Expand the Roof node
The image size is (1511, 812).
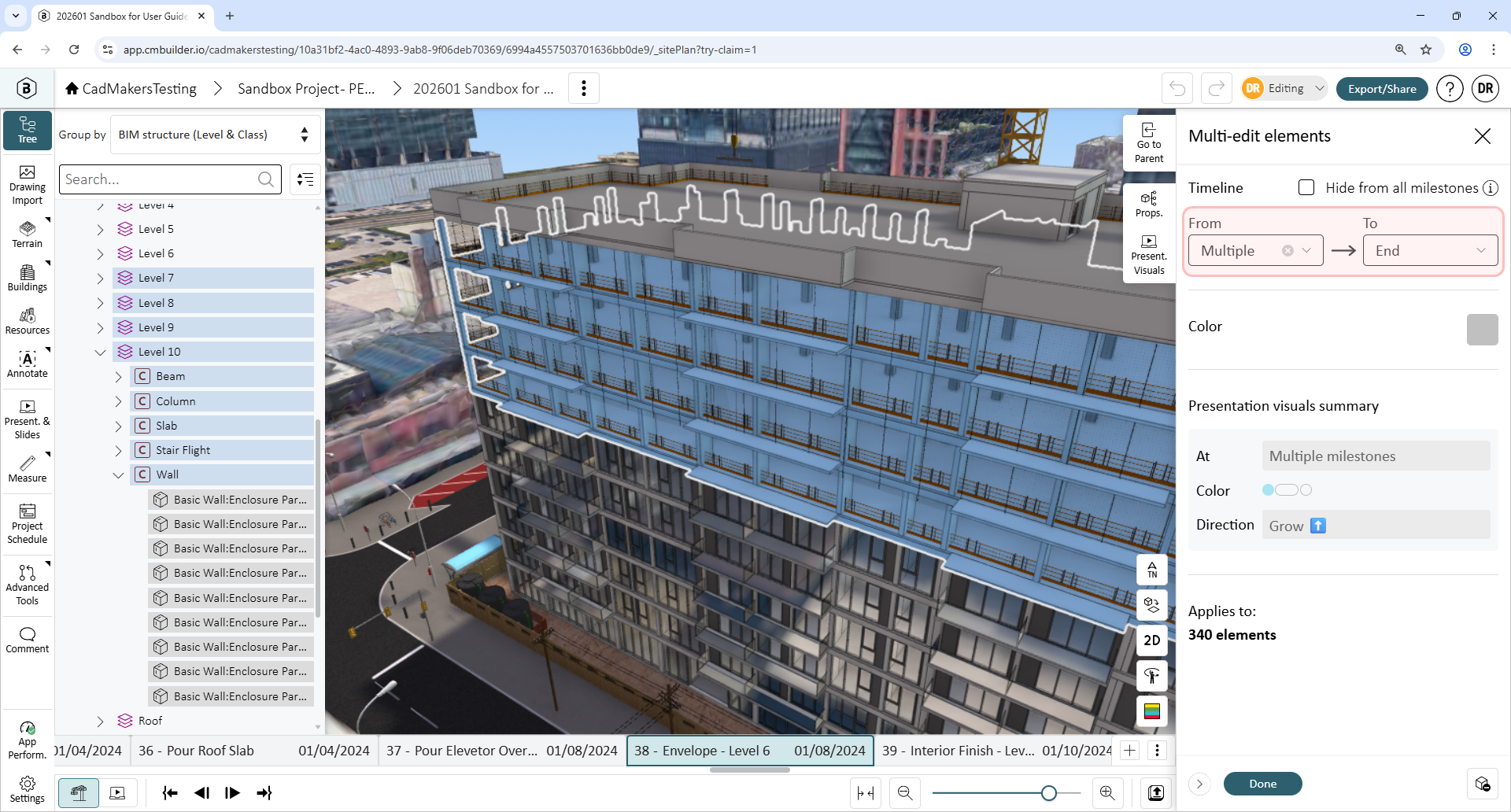tap(100, 722)
